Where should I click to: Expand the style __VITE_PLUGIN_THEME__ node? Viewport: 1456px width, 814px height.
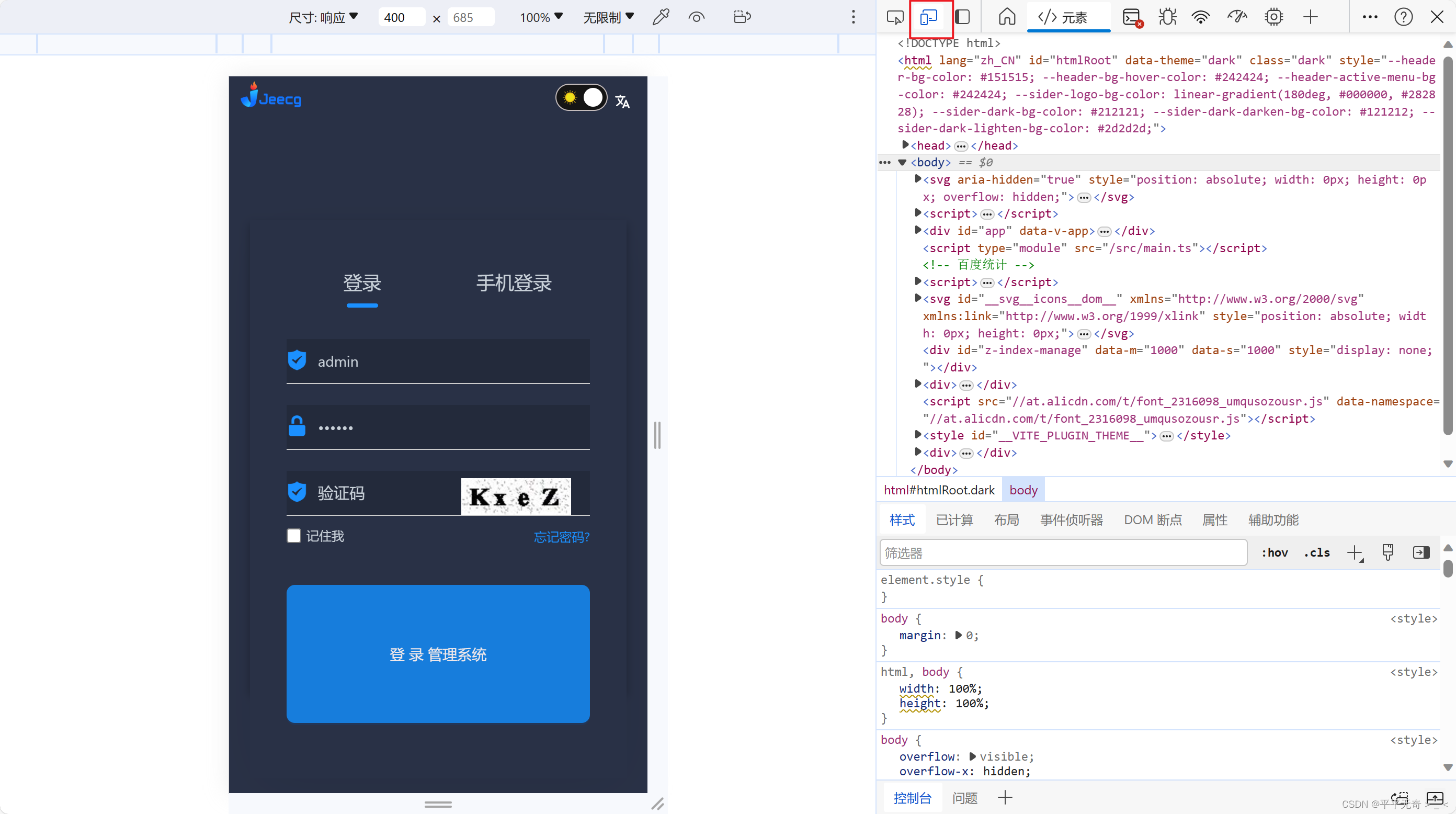(x=918, y=435)
